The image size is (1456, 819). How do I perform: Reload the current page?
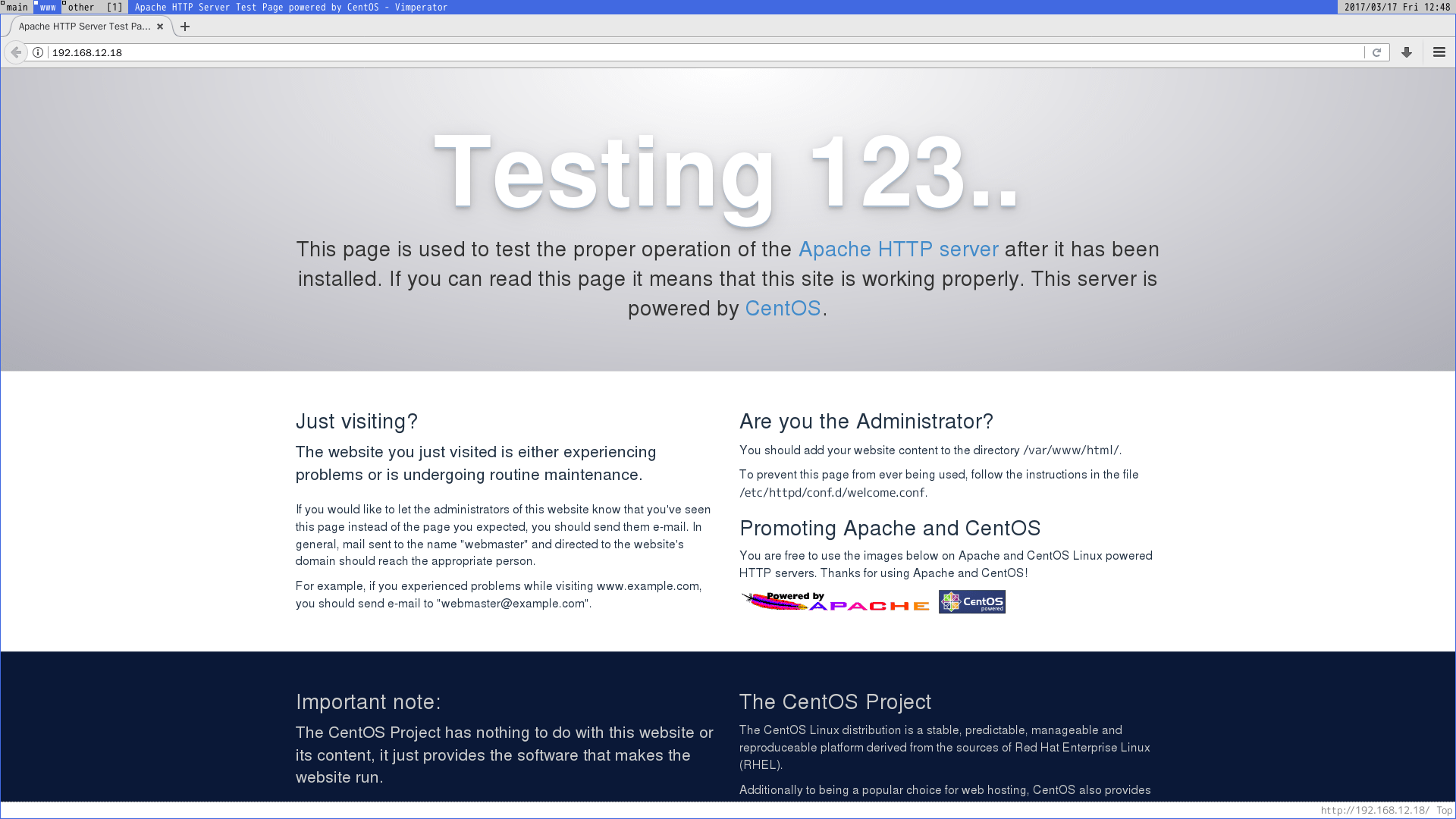pos(1376,52)
